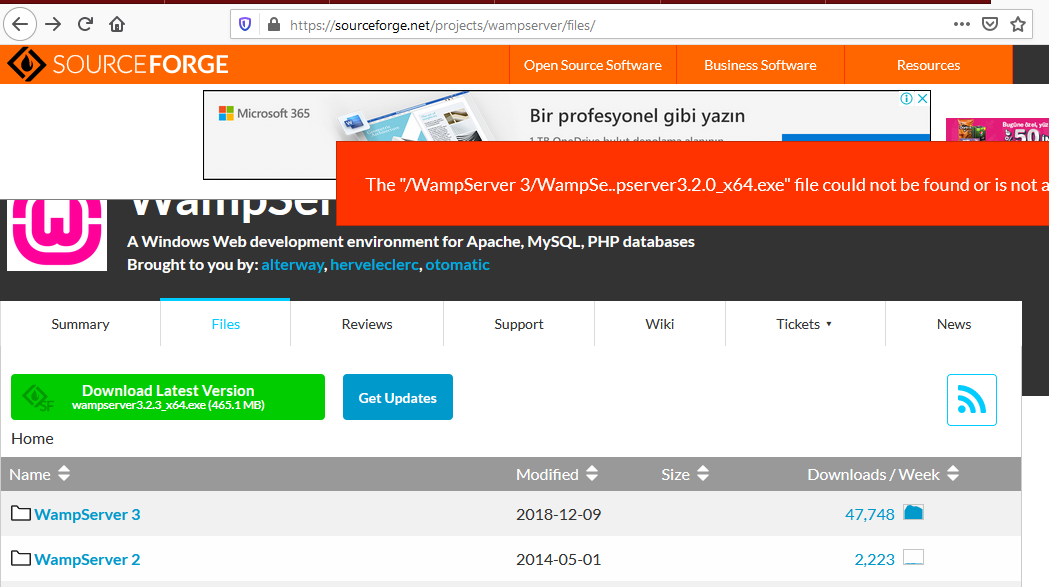Open the RSS feed icon button

pos(971,400)
